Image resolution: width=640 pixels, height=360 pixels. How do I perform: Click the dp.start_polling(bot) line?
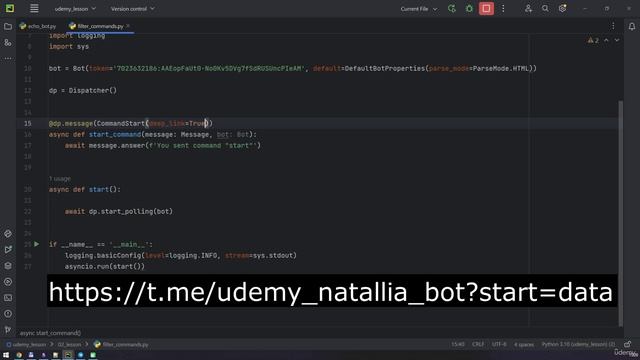pyautogui.click(x=119, y=211)
